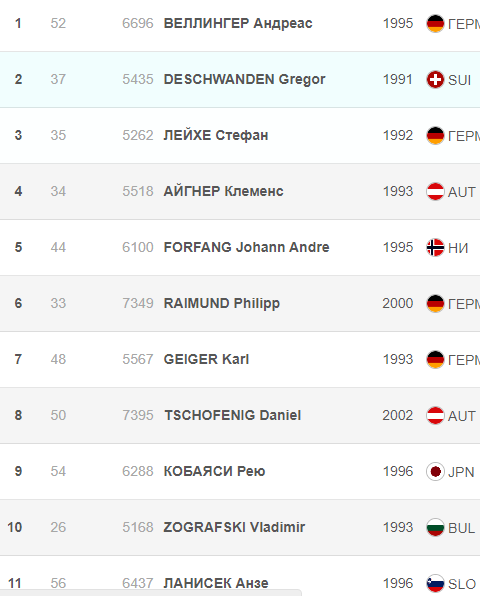Click the ЛАНИСЕК Анзе name

coord(216,583)
